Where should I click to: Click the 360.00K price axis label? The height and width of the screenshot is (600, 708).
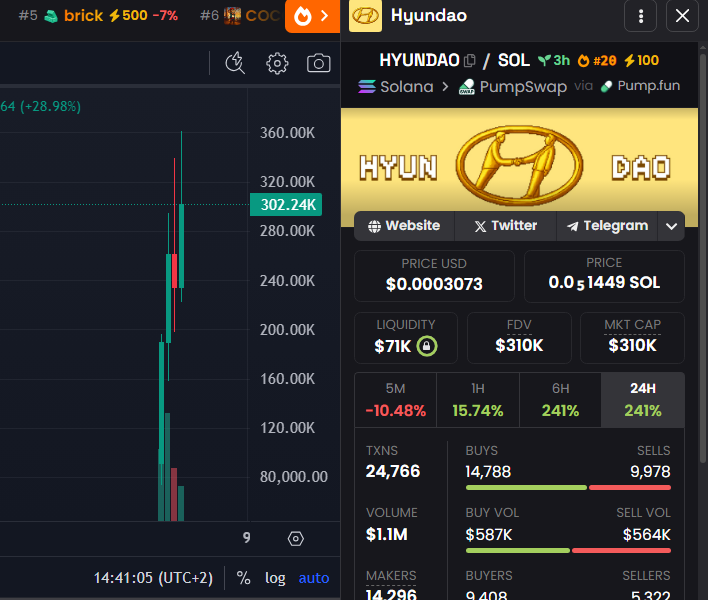pos(287,133)
